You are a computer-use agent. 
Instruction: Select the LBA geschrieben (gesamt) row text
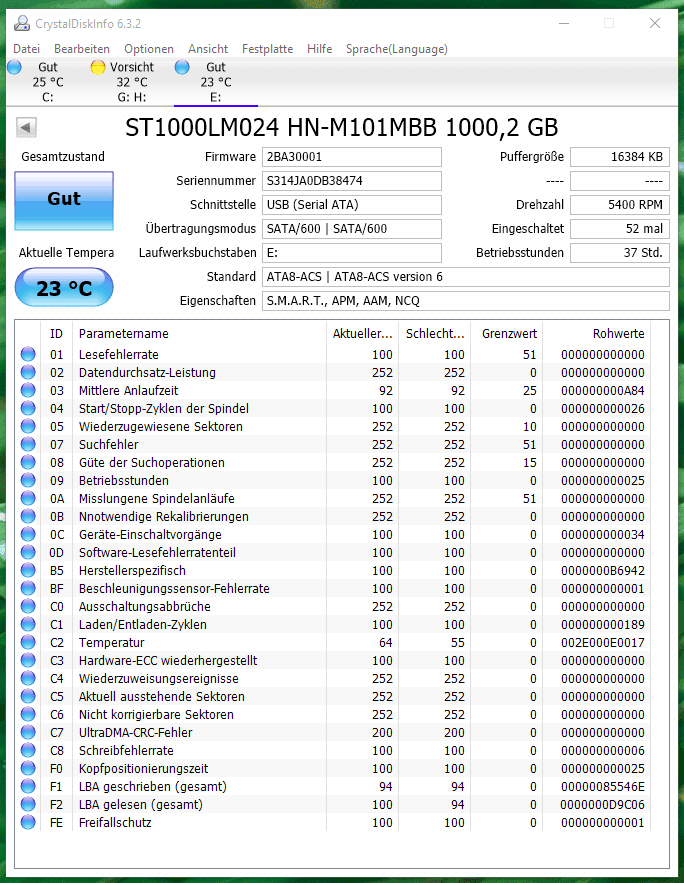click(x=153, y=787)
